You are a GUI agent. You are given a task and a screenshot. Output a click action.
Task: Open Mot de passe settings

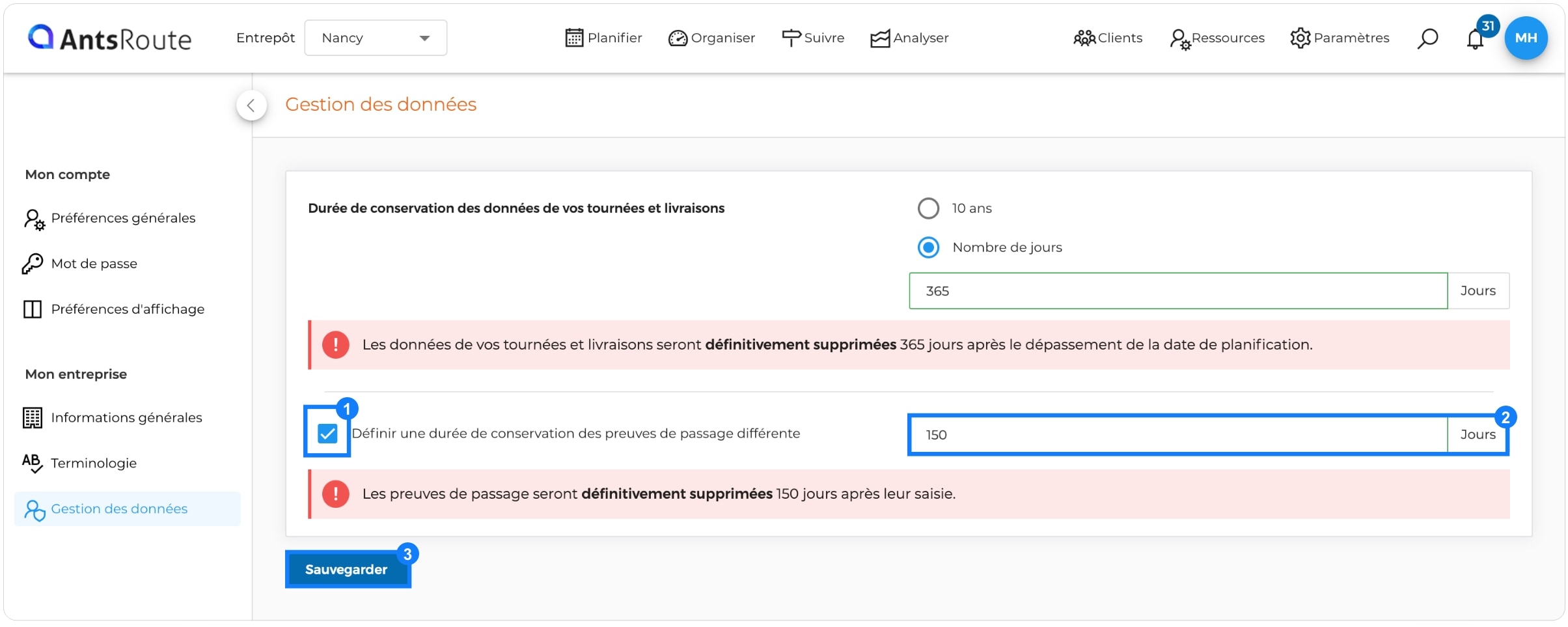(x=94, y=264)
